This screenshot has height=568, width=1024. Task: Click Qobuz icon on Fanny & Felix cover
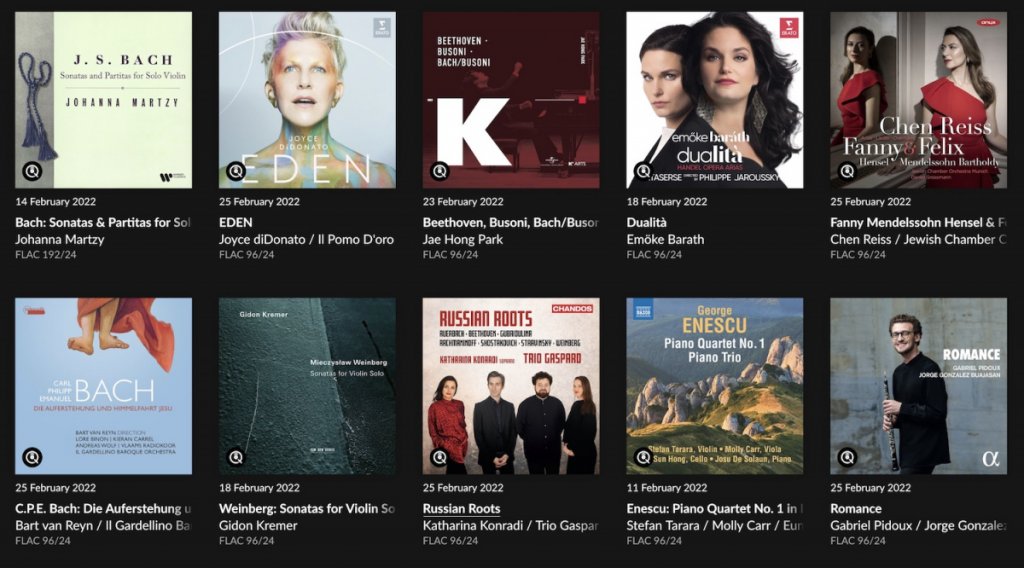point(847,171)
